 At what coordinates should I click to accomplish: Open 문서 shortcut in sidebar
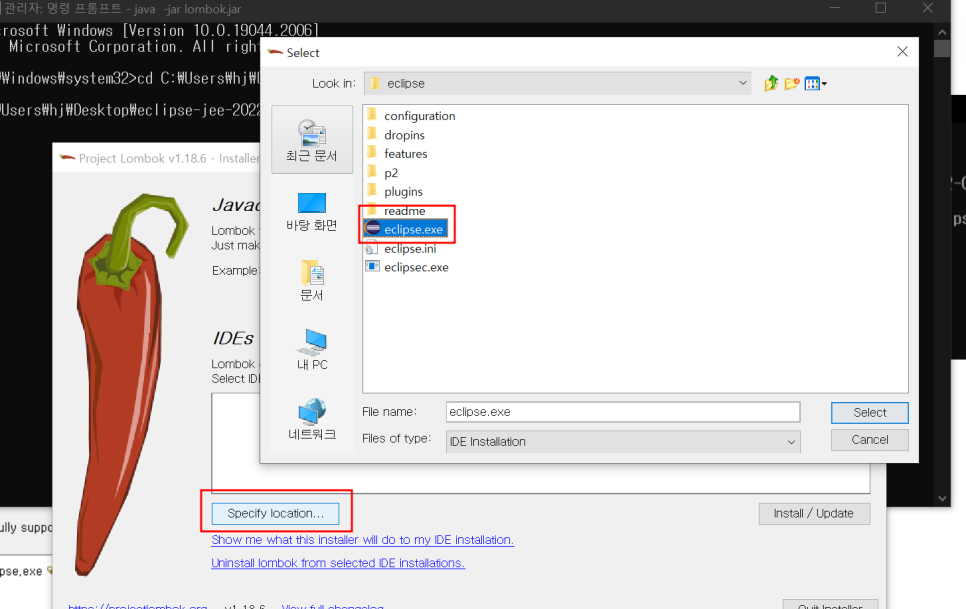[x=312, y=280]
